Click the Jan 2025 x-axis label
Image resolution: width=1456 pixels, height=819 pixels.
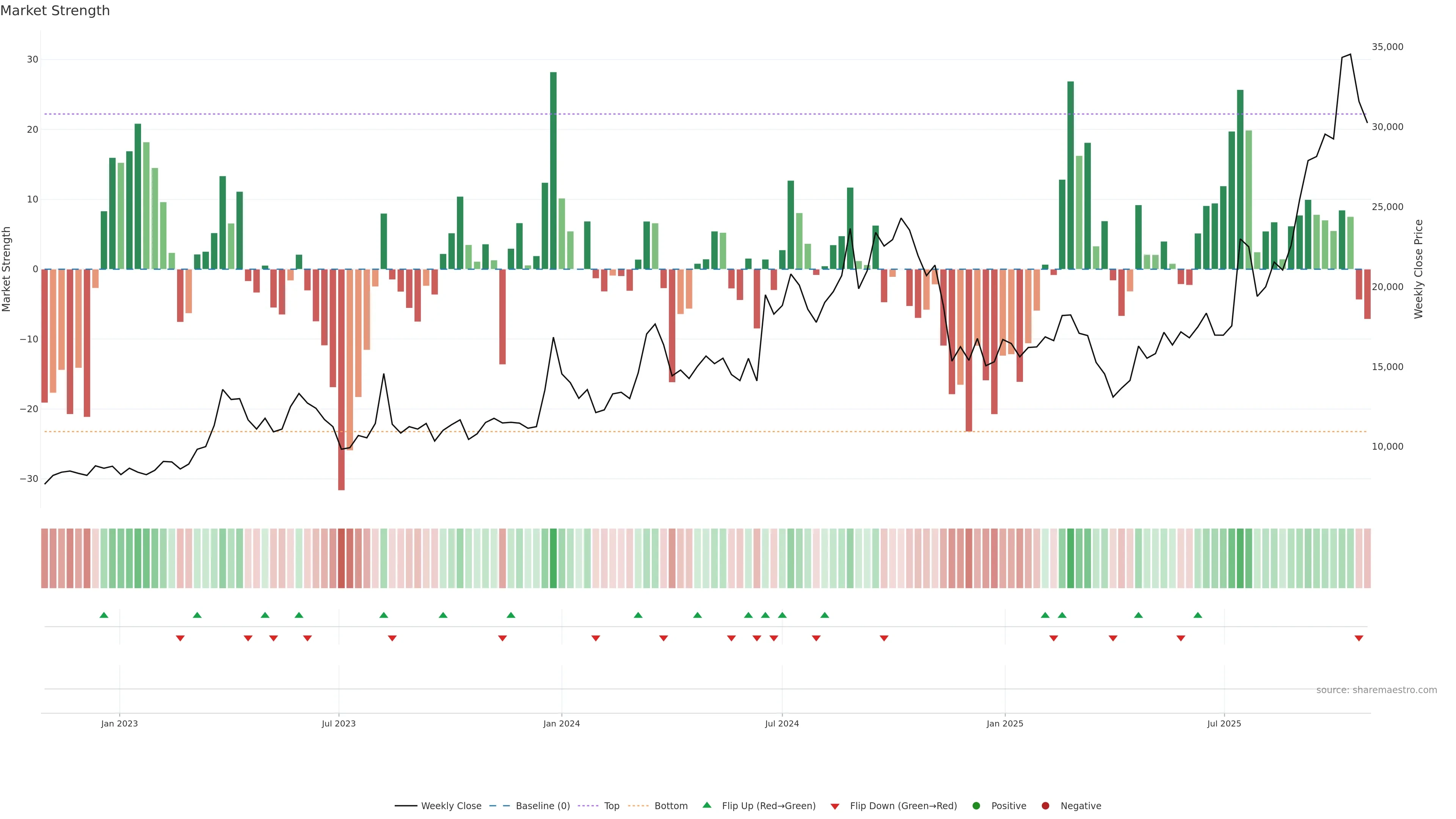point(1005,723)
